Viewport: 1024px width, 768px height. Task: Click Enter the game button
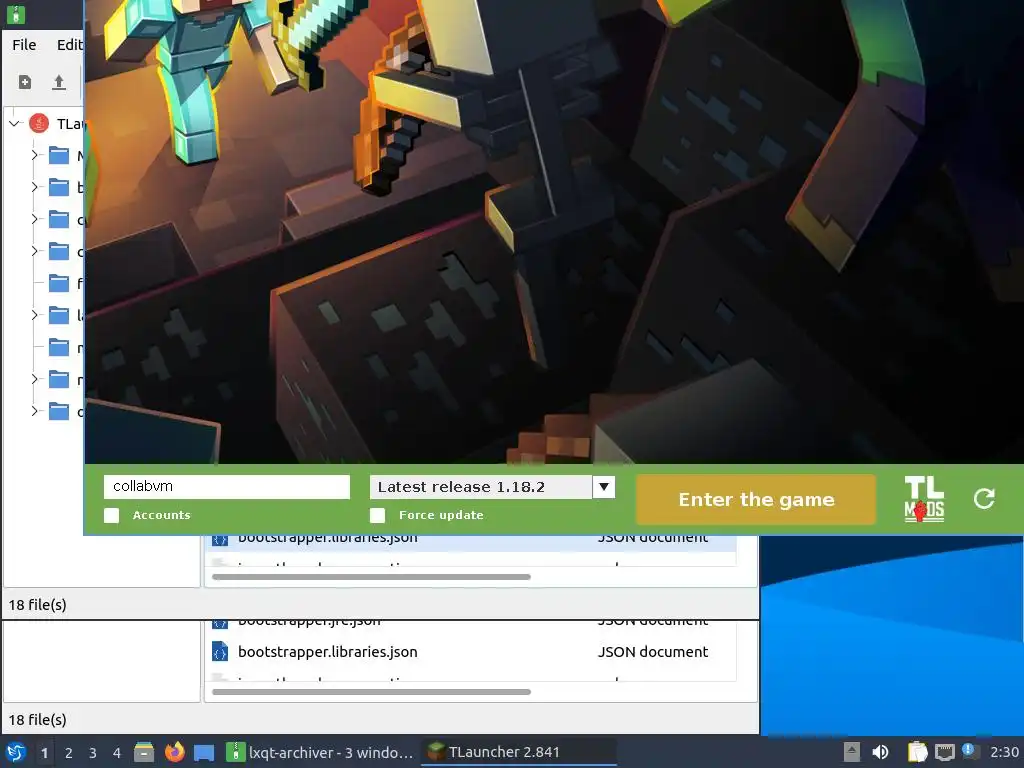(x=756, y=500)
